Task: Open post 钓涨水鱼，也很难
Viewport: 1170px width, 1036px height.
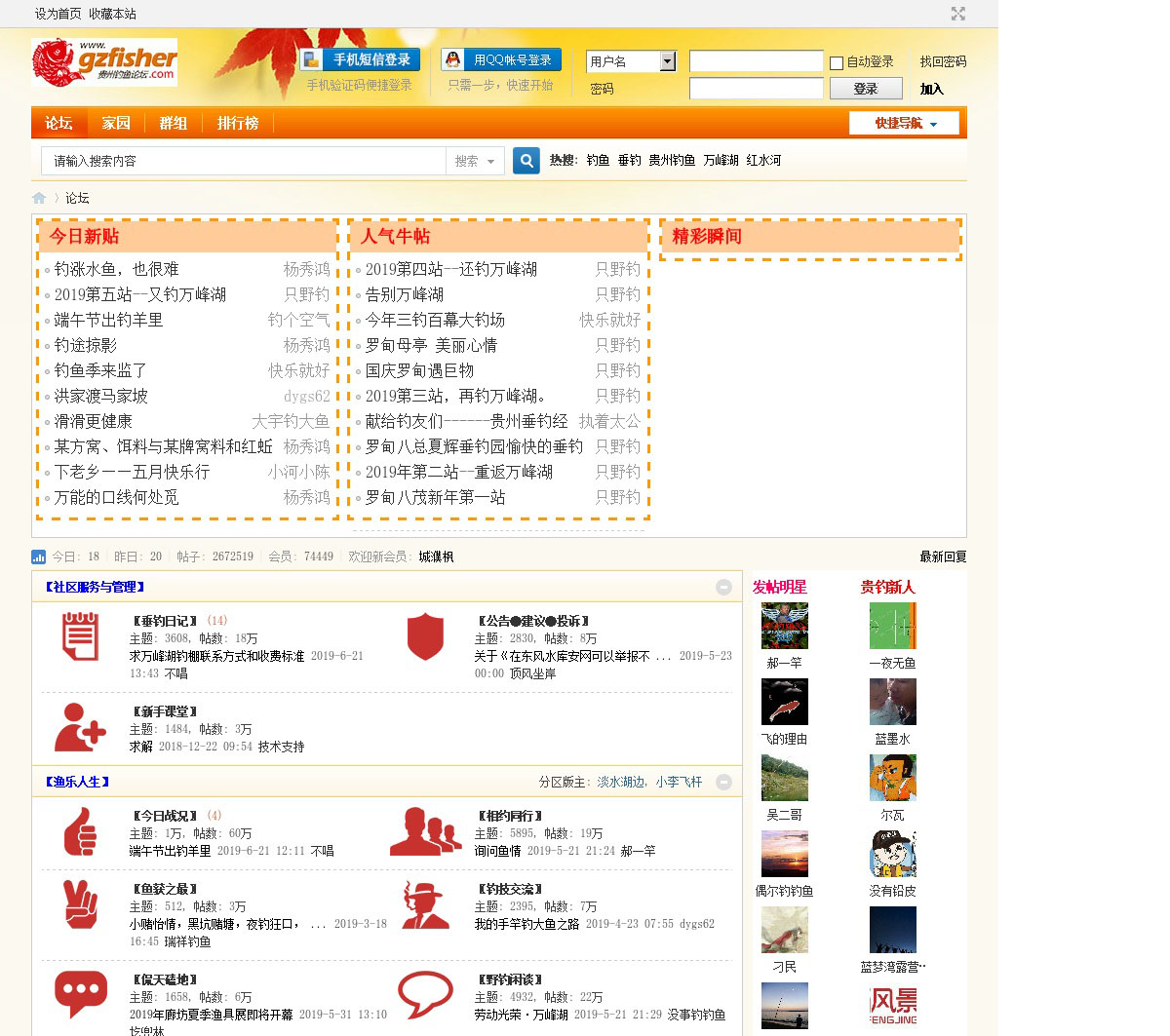Action: [117, 269]
